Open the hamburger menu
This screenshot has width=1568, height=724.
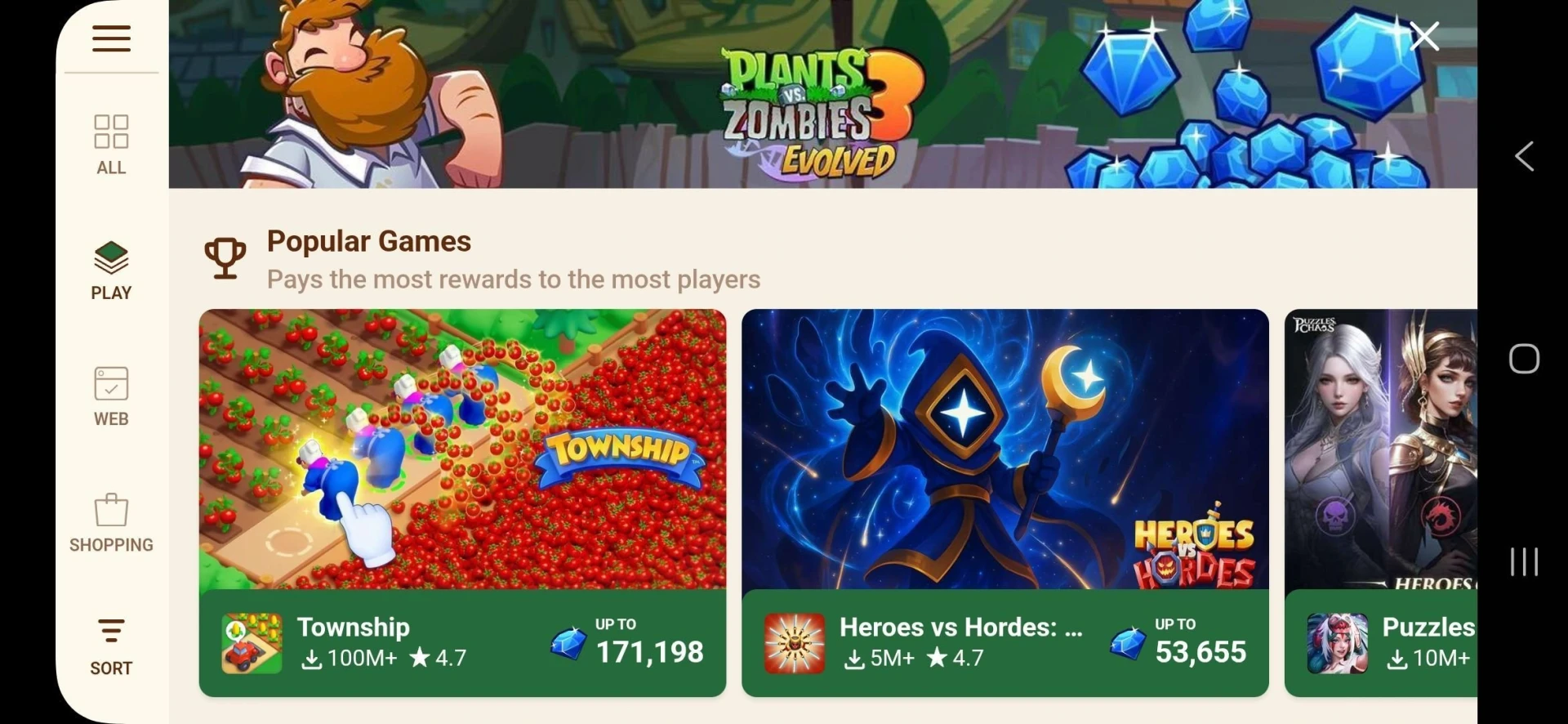click(111, 38)
